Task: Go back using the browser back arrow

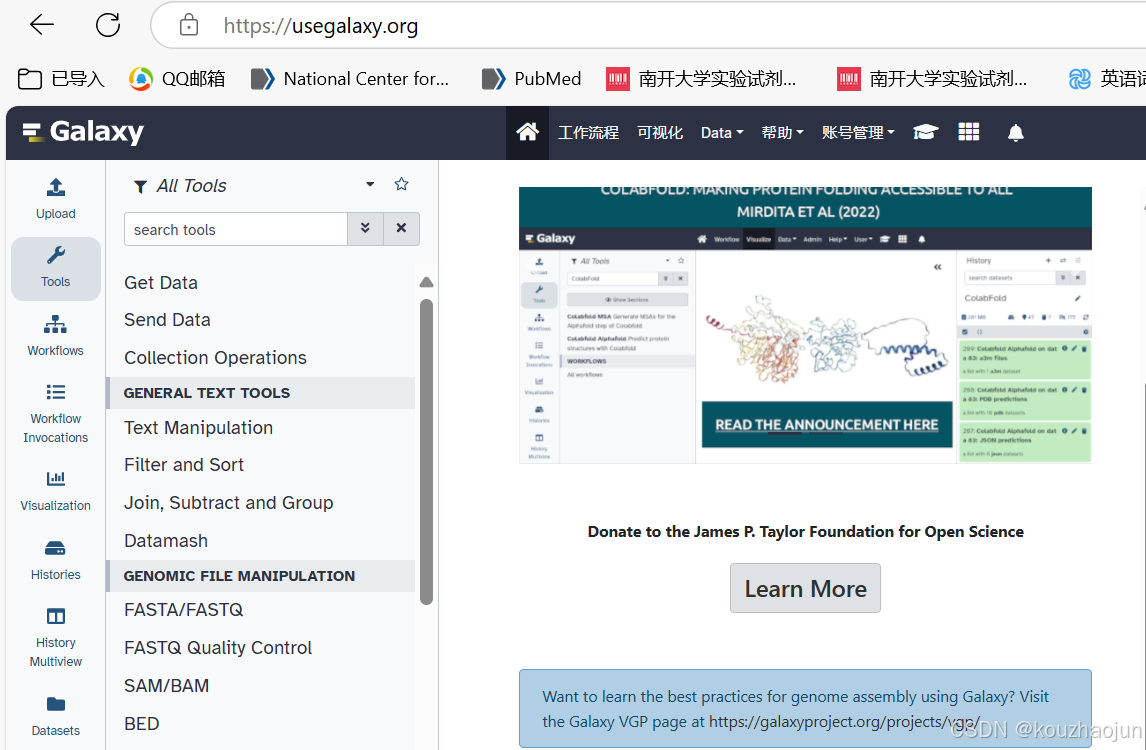Action: [42, 25]
